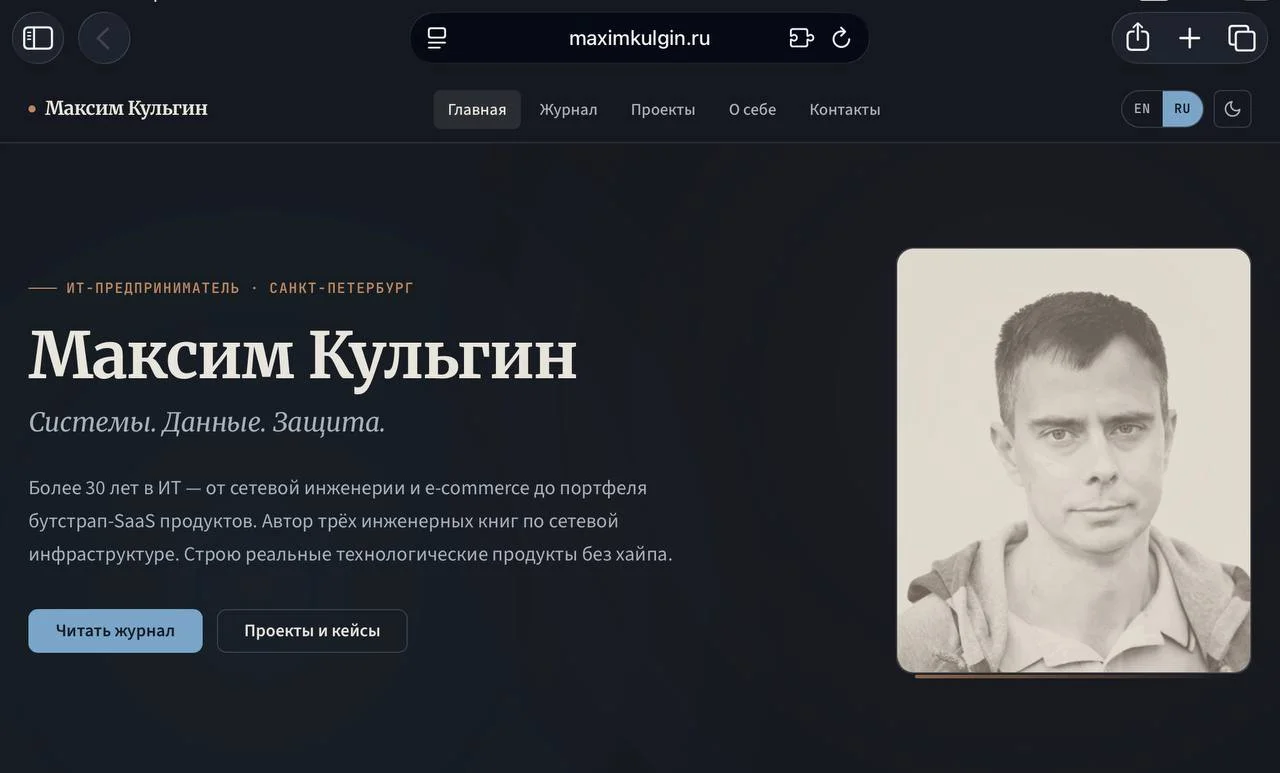Open the Главная navigation item
This screenshot has height=773, width=1280.
(477, 109)
